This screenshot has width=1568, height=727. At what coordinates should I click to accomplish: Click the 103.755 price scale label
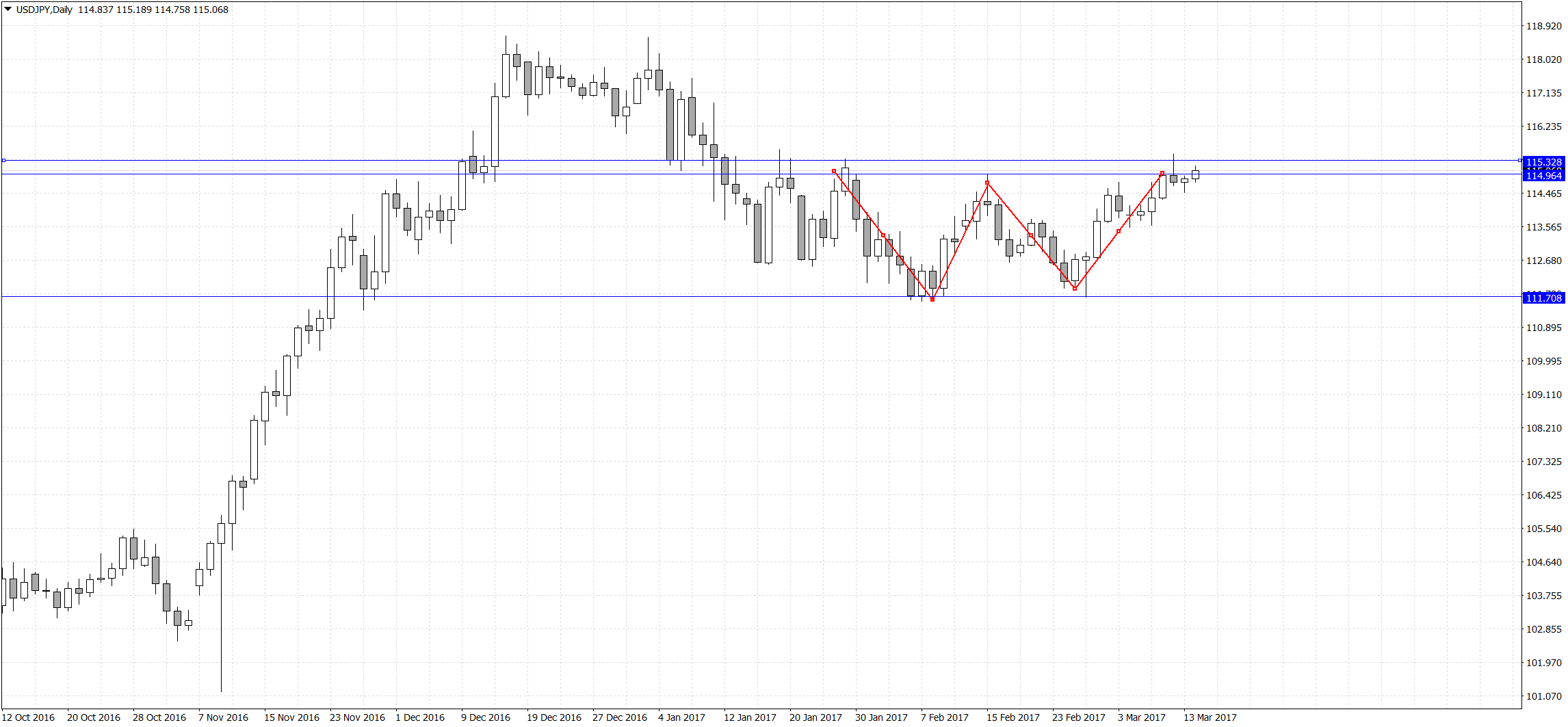(1544, 596)
